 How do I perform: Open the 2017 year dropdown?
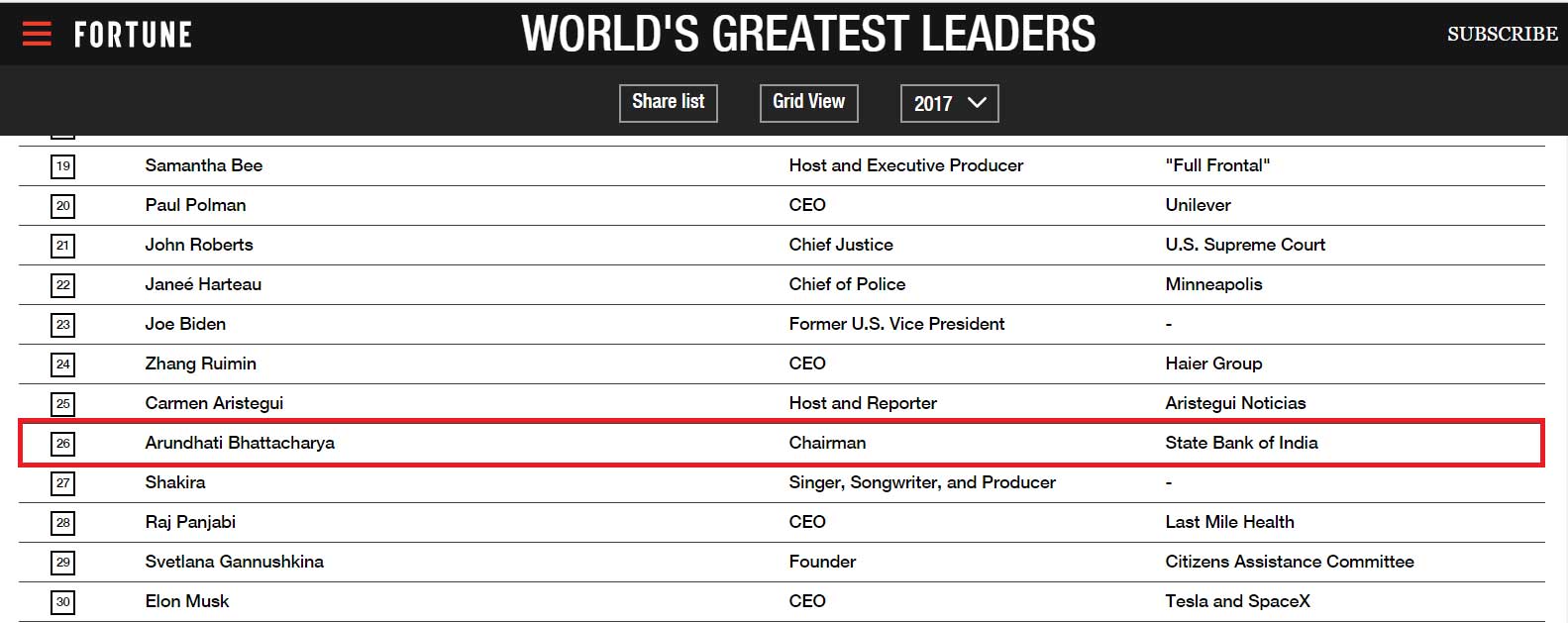click(949, 103)
